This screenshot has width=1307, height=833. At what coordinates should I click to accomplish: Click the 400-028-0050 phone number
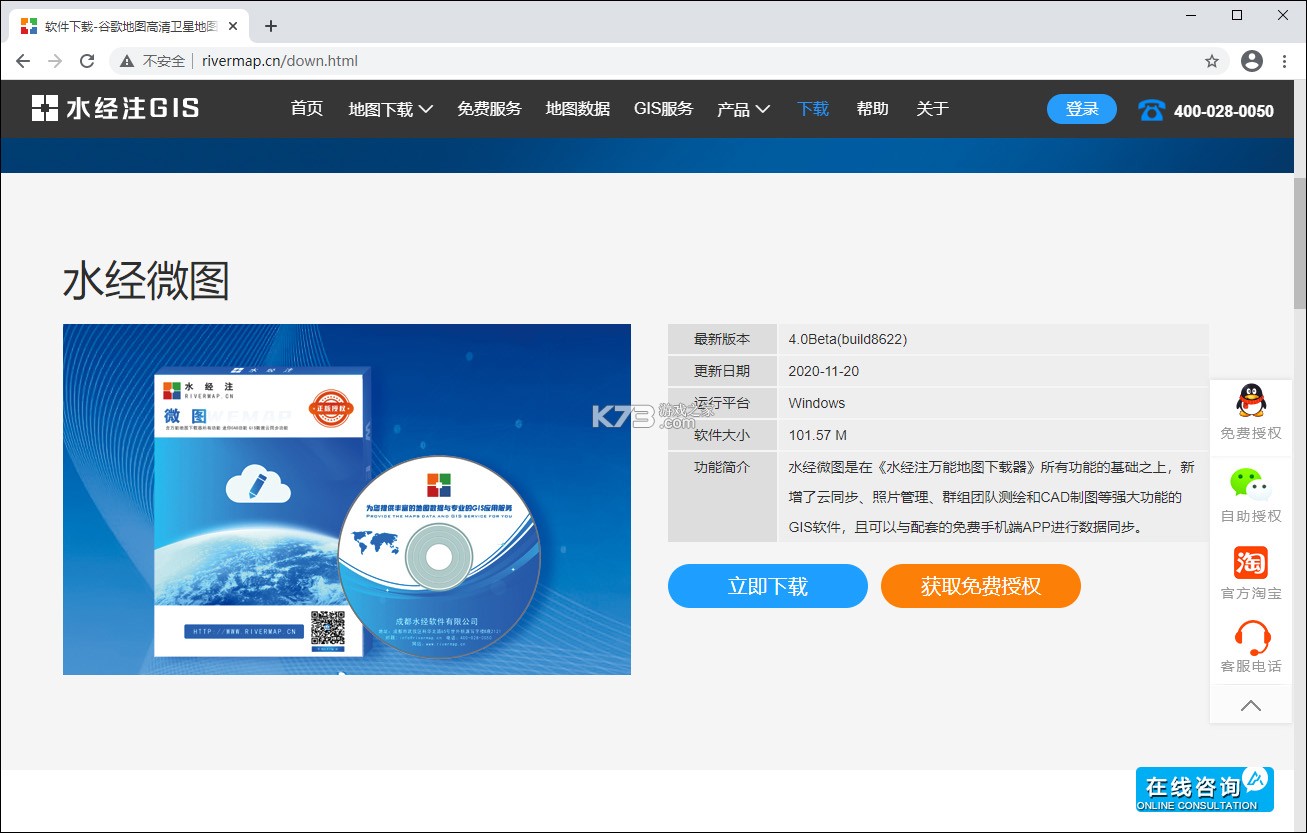1224,111
